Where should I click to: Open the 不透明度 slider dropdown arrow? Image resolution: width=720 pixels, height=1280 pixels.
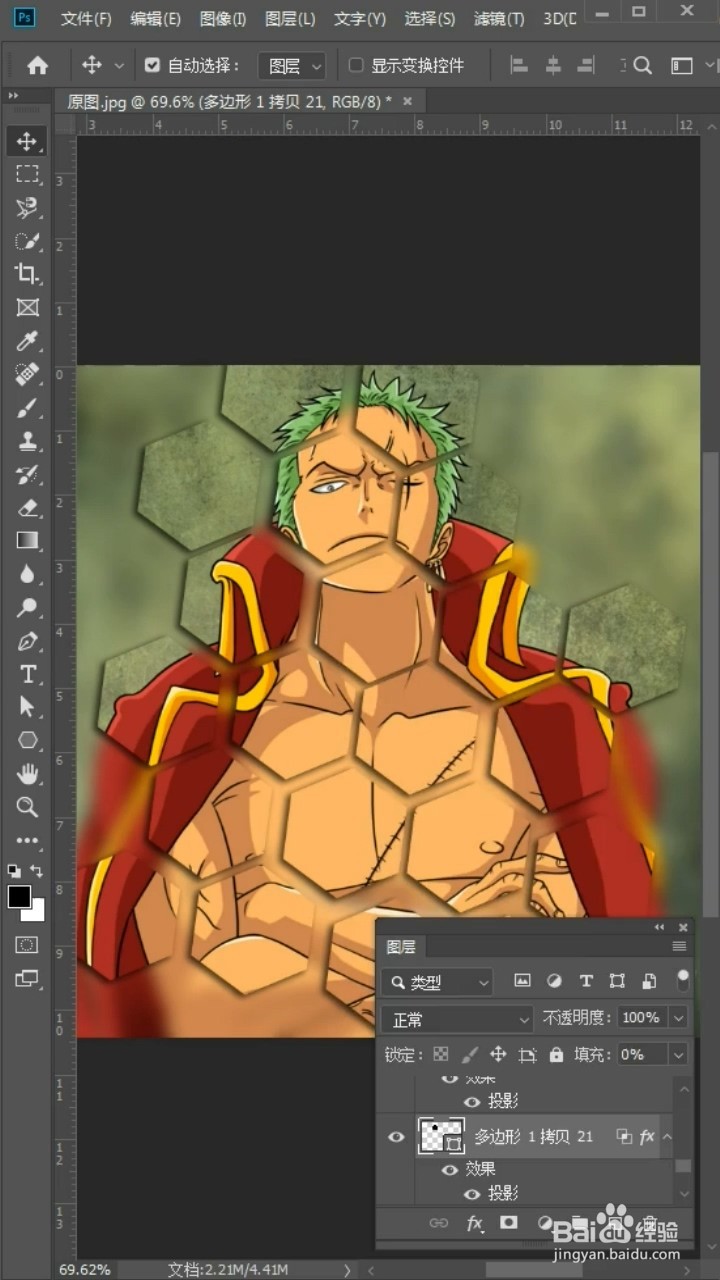[x=679, y=1018]
